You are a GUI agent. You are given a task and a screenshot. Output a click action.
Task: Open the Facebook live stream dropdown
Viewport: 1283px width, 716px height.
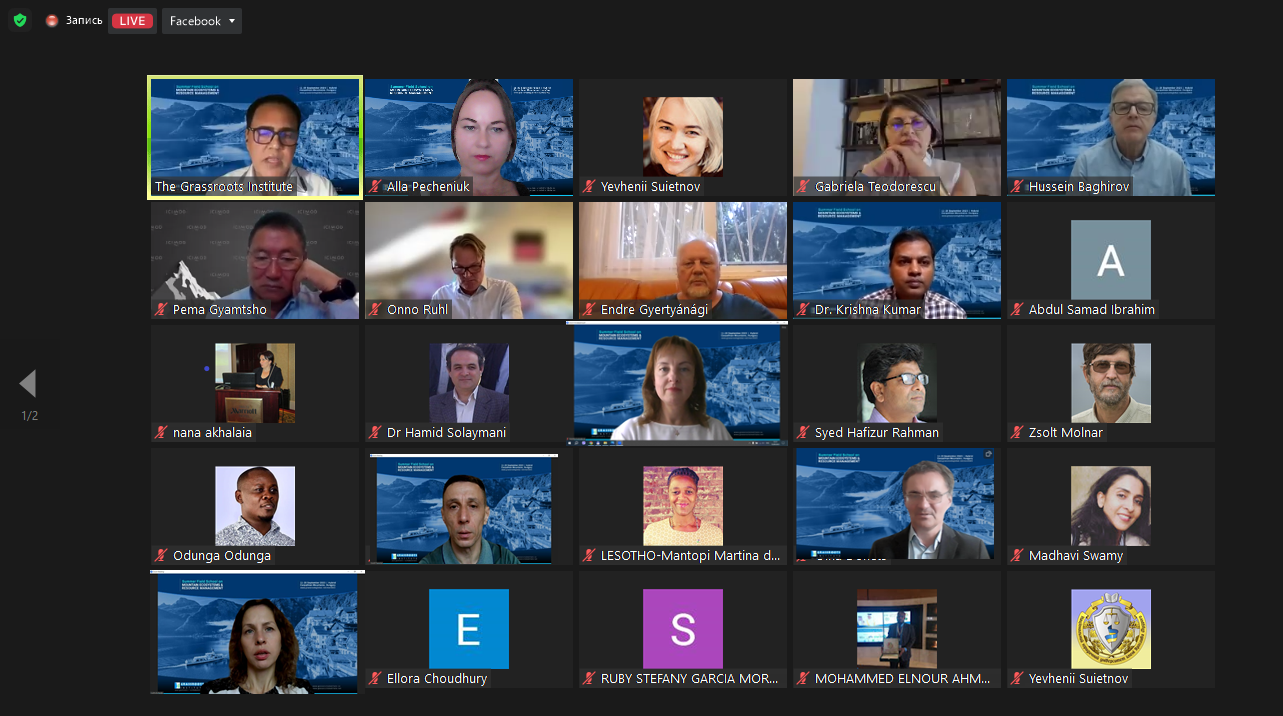coord(202,21)
